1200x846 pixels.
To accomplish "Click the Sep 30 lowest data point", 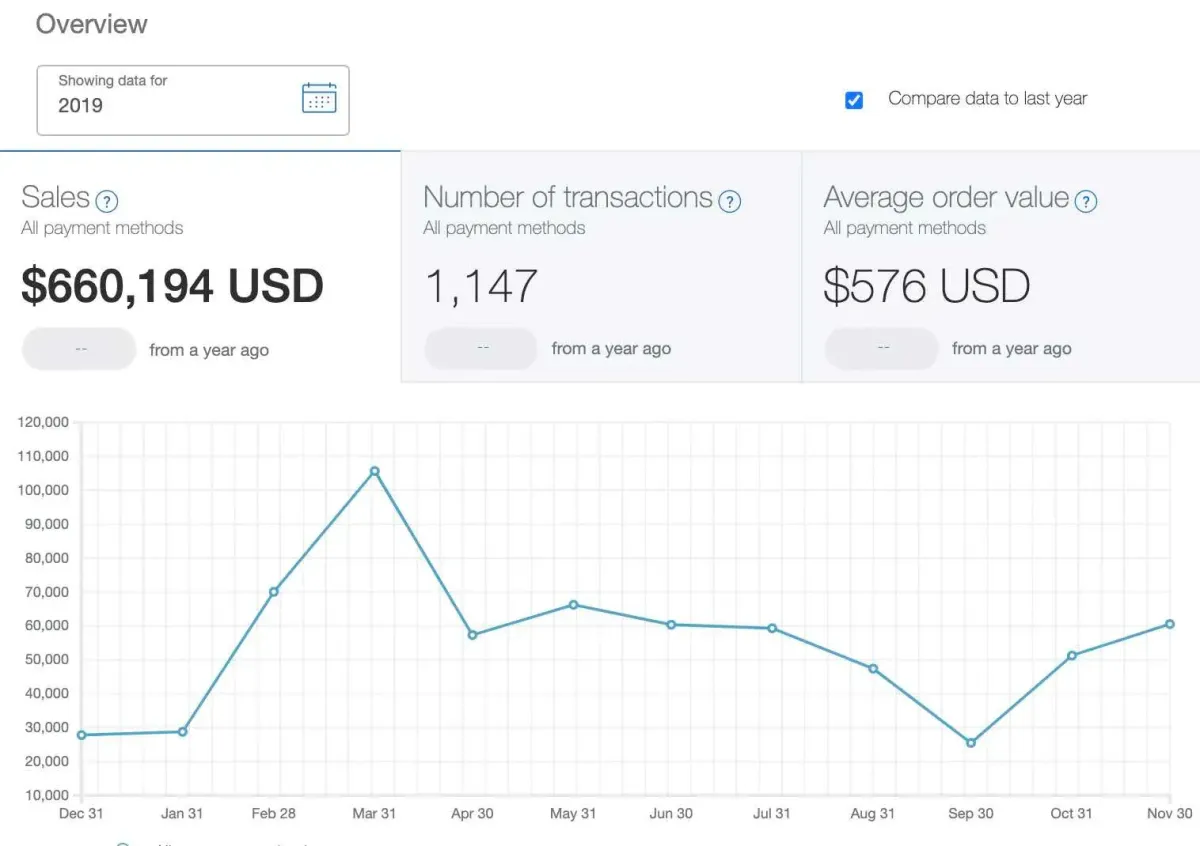I will point(971,743).
